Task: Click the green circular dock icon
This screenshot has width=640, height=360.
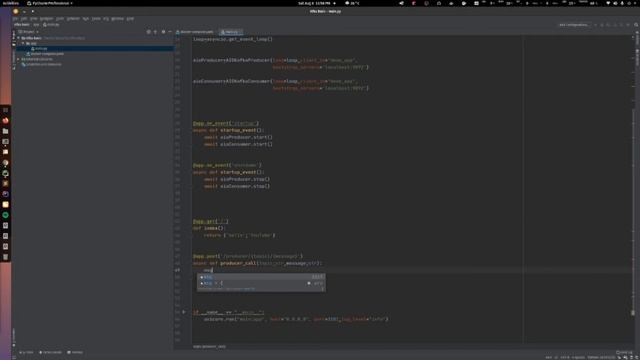Action: [5, 215]
